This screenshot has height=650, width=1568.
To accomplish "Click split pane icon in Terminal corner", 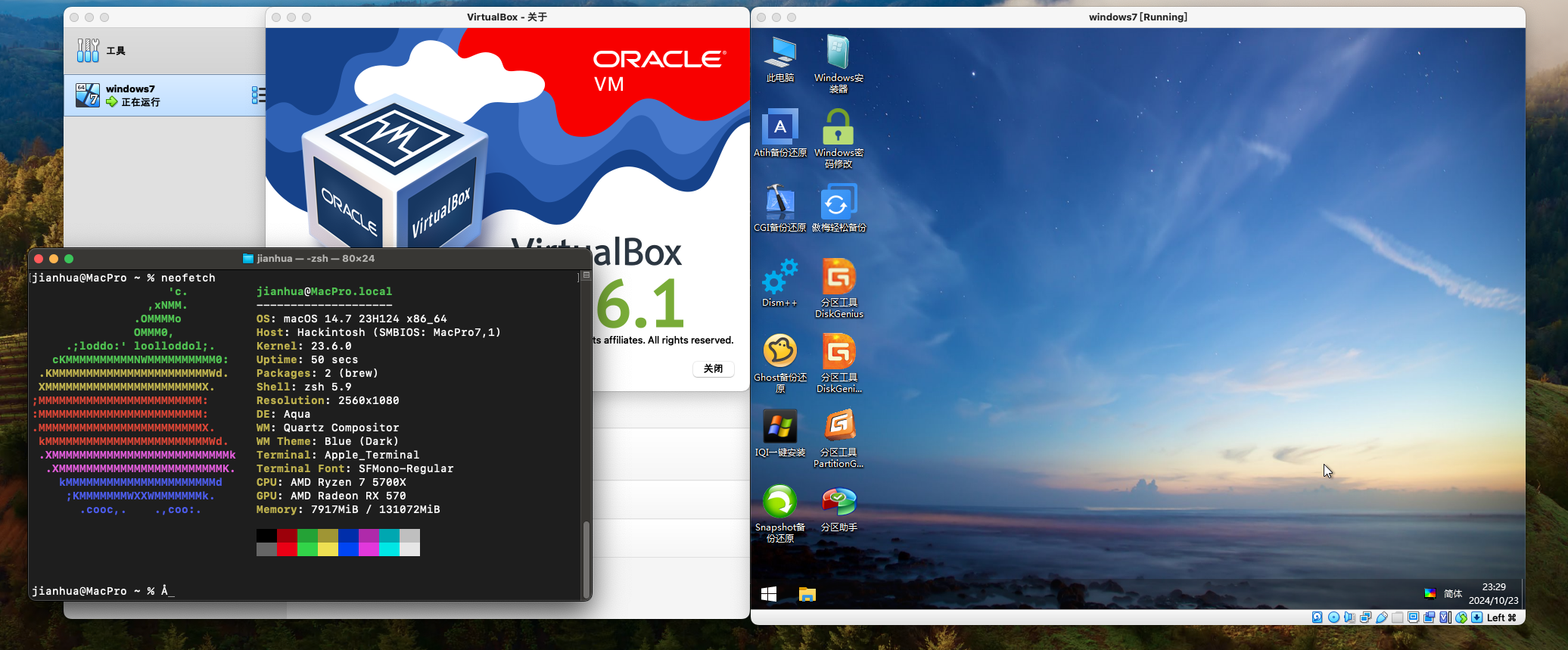I will 586,275.
